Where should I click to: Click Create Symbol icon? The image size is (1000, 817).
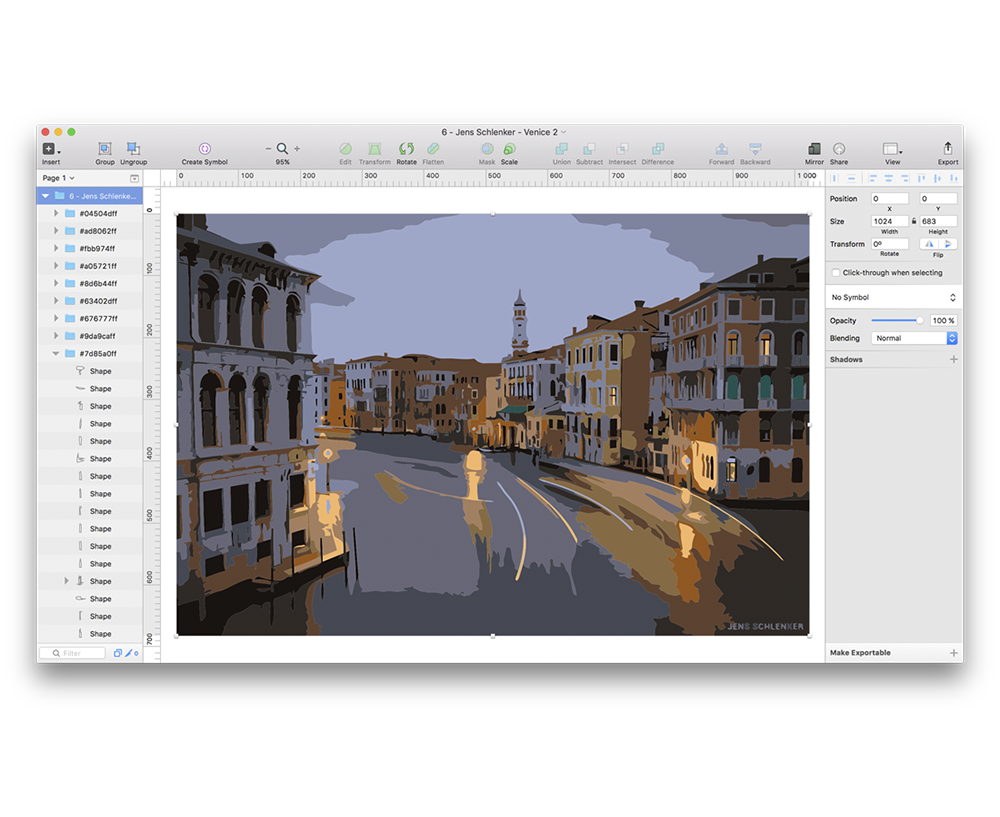205,149
